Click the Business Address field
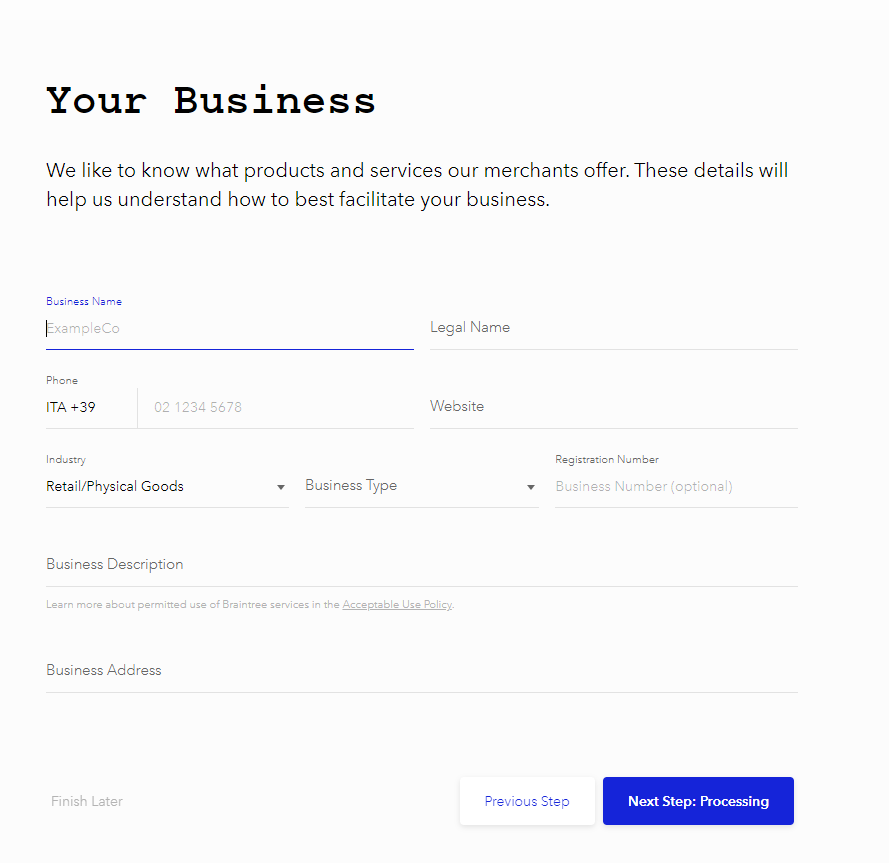 421,671
